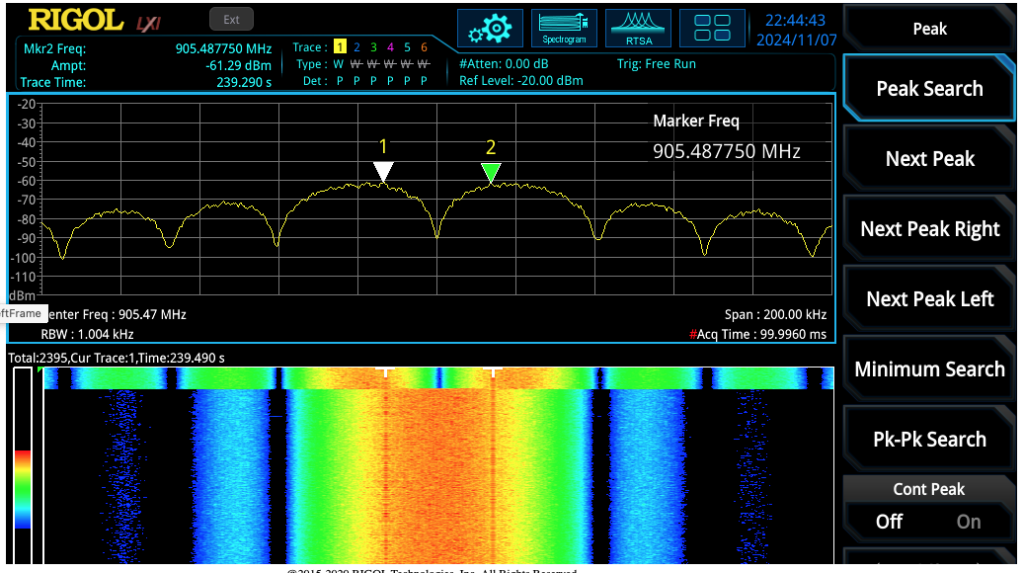Toggle the Ext reference indicator
This screenshot has height=573, width=1024.
coord(231,19)
